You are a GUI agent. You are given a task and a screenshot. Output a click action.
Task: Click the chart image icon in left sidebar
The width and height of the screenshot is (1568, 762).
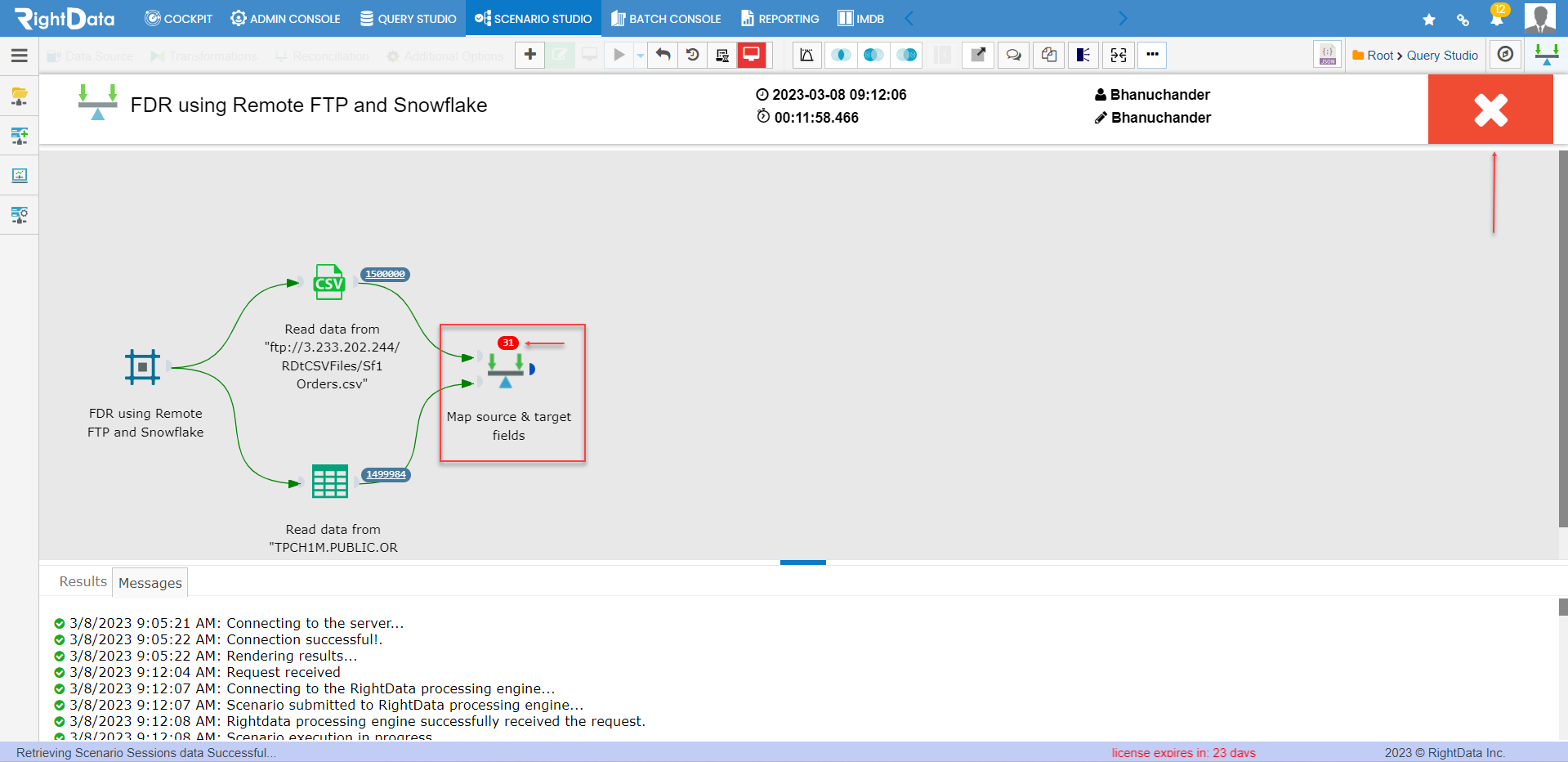pos(20,175)
